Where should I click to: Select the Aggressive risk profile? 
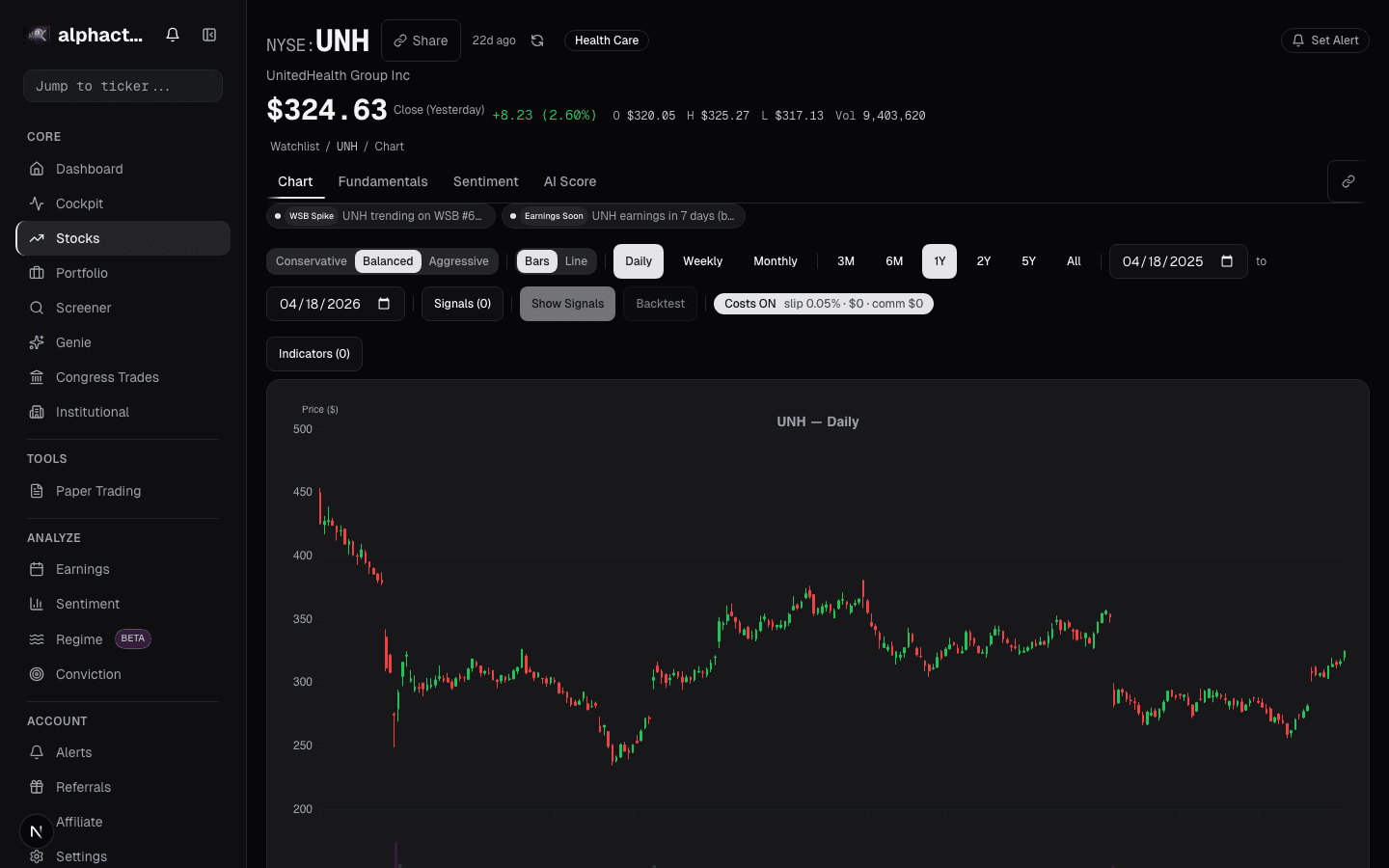pyautogui.click(x=458, y=261)
